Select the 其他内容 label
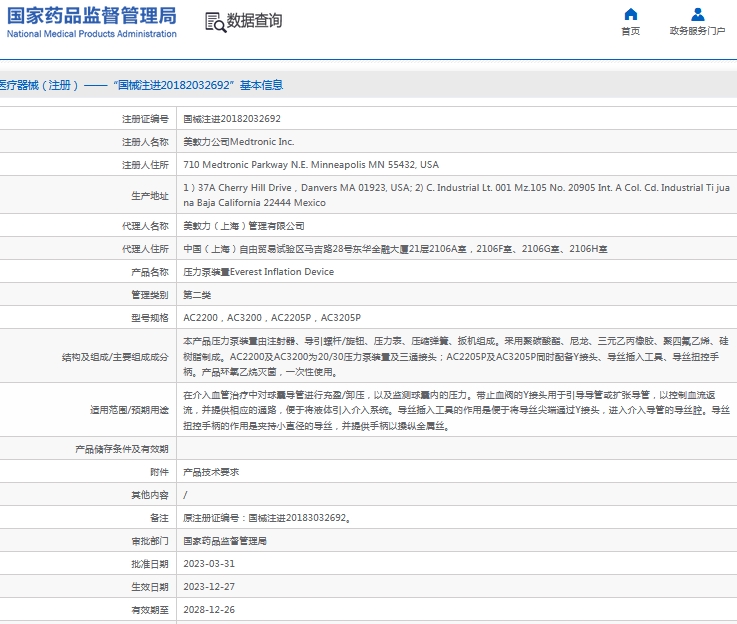737x624 pixels. click(150, 495)
